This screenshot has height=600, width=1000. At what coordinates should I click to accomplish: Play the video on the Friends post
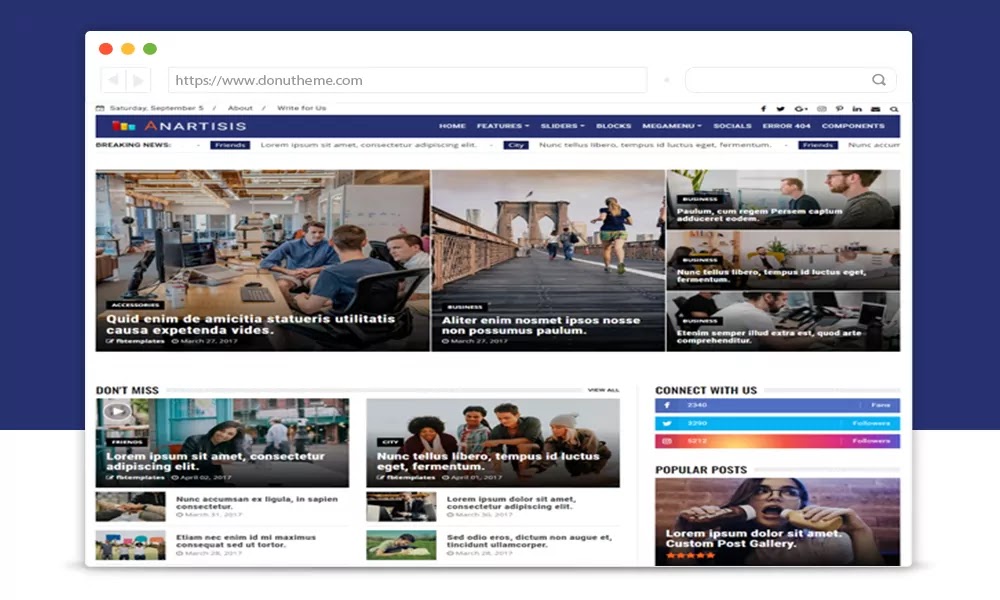[117, 411]
